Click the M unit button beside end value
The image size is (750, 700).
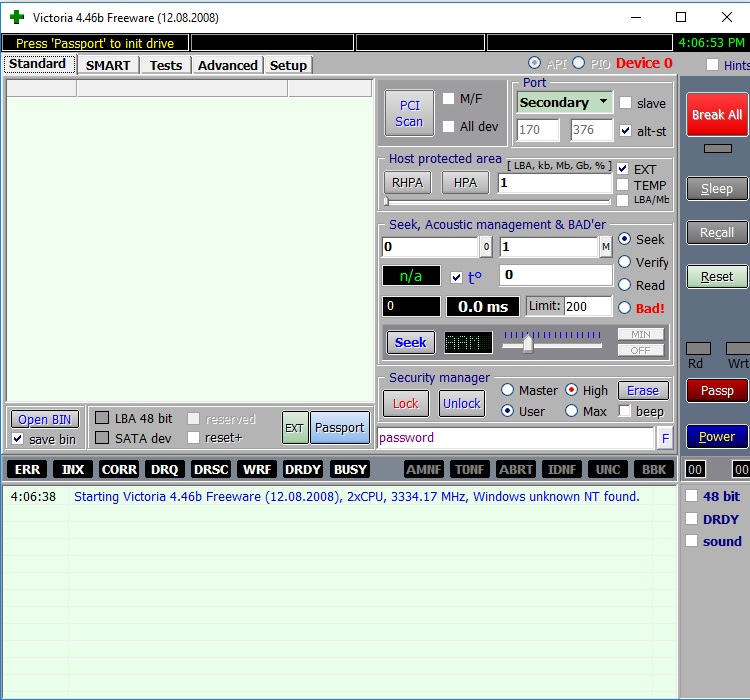pos(606,247)
